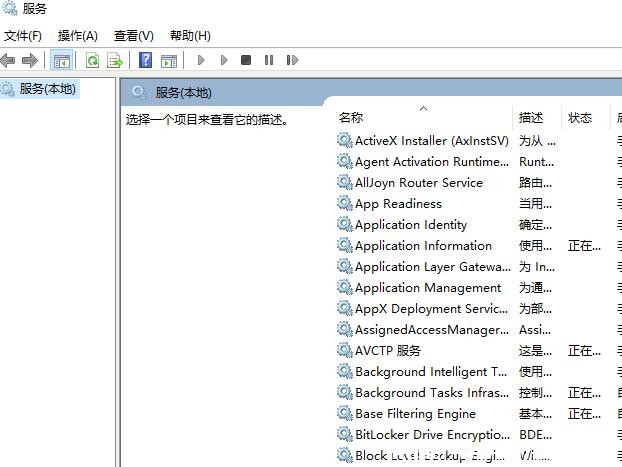Click the gear icon beside Agent Activation Runtime
The width and height of the screenshot is (622, 467).
point(345,161)
